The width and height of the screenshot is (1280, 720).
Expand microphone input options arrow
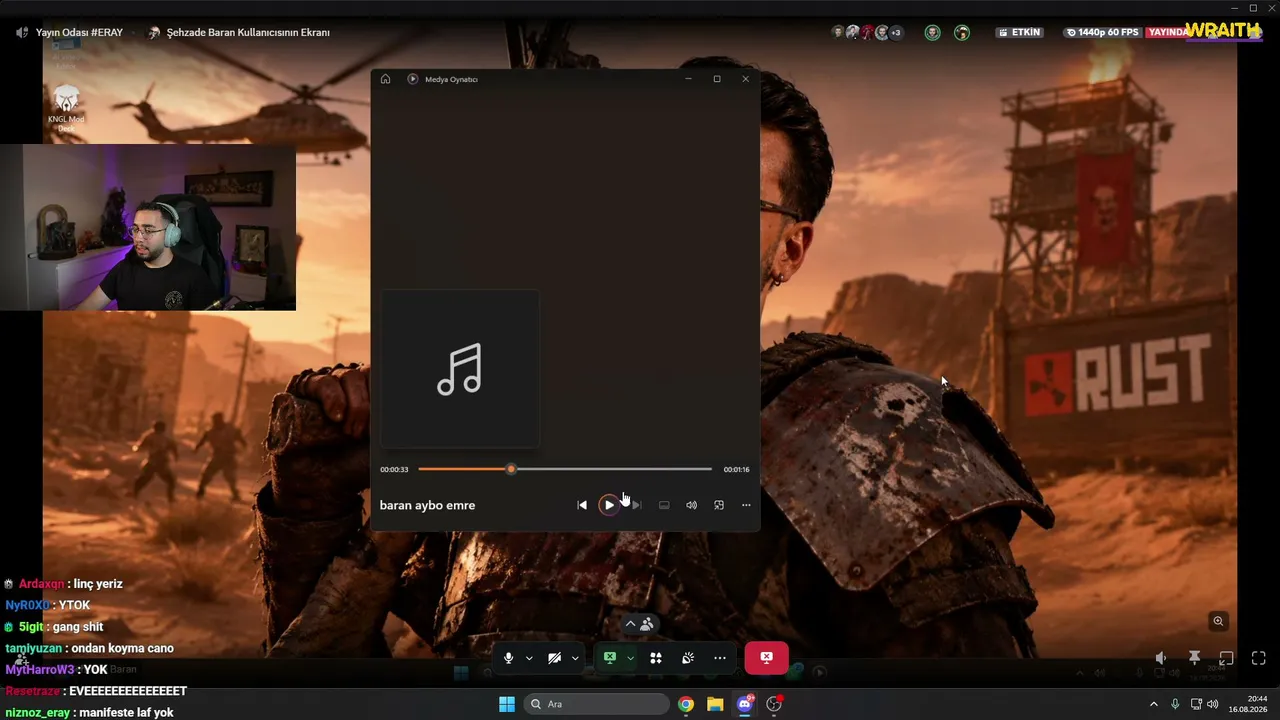point(529,658)
